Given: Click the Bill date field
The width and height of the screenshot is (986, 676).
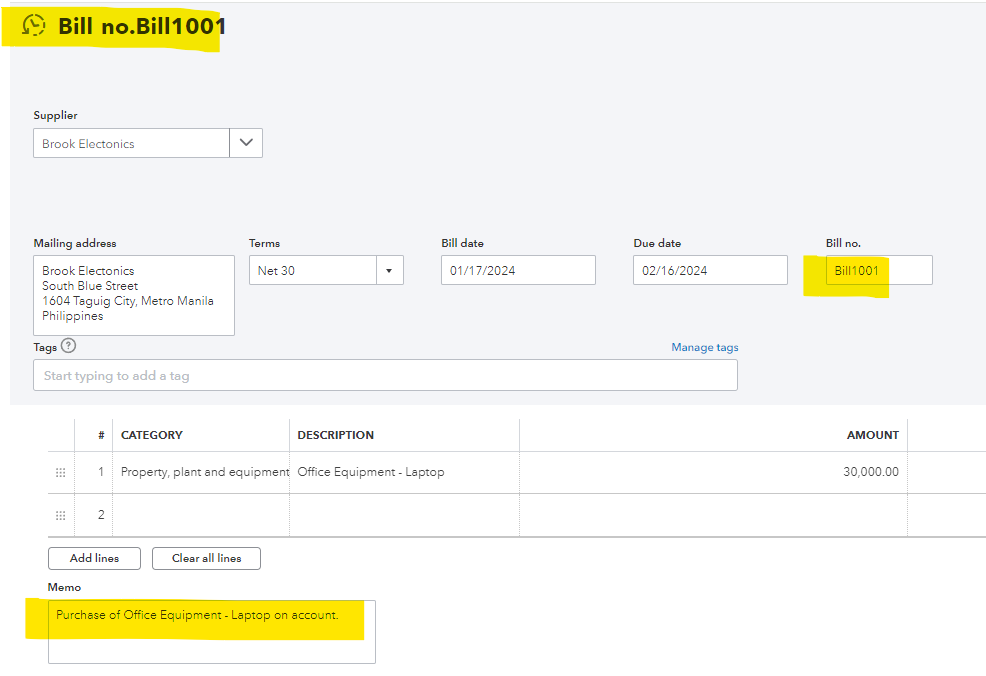Looking at the screenshot, I should (518, 270).
